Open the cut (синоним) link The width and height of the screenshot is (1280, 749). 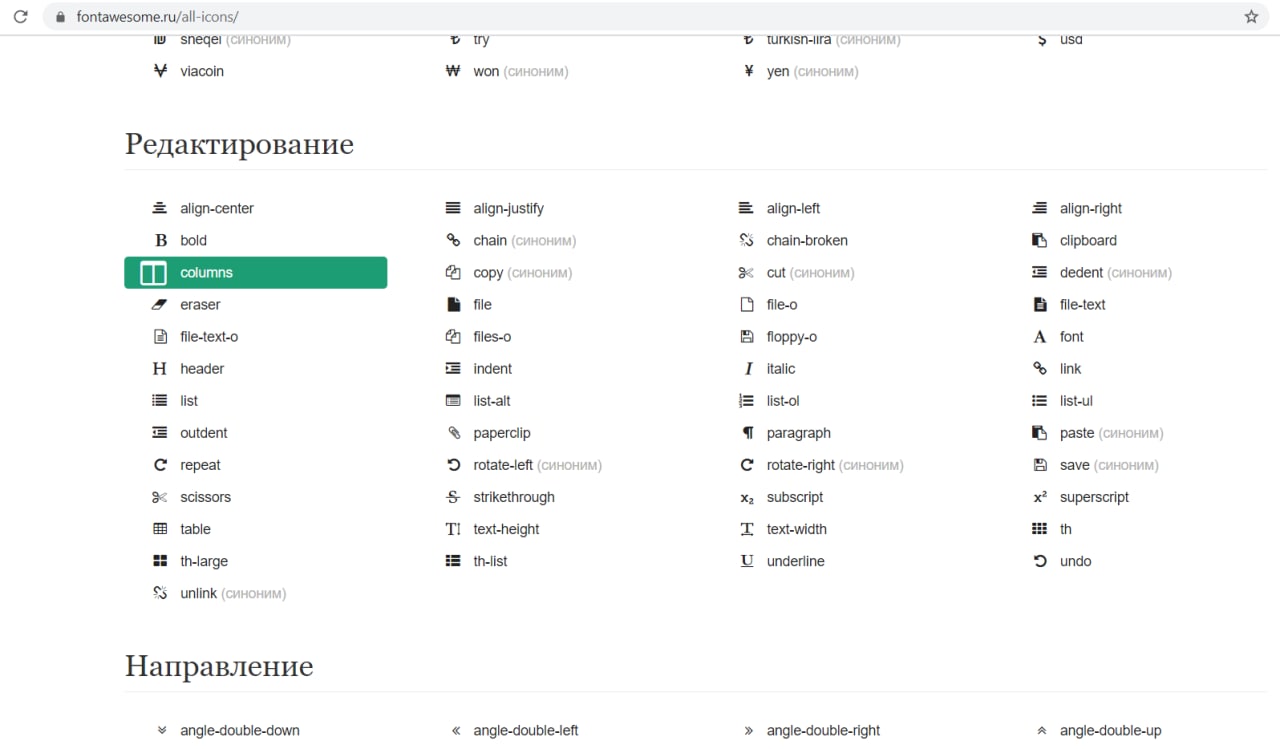[811, 272]
